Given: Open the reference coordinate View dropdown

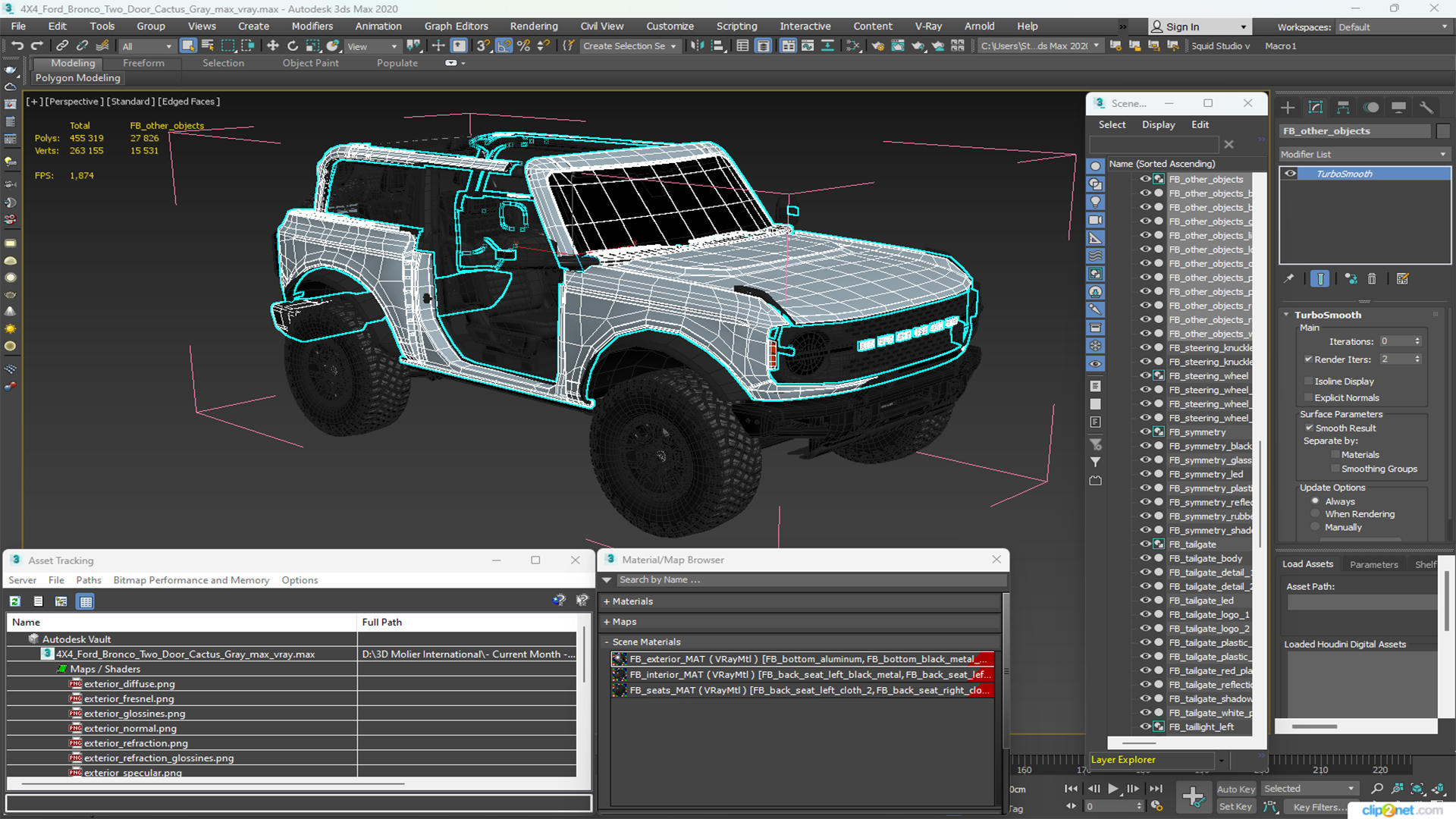Looking at the screenshot, I should tap(372, 46).
